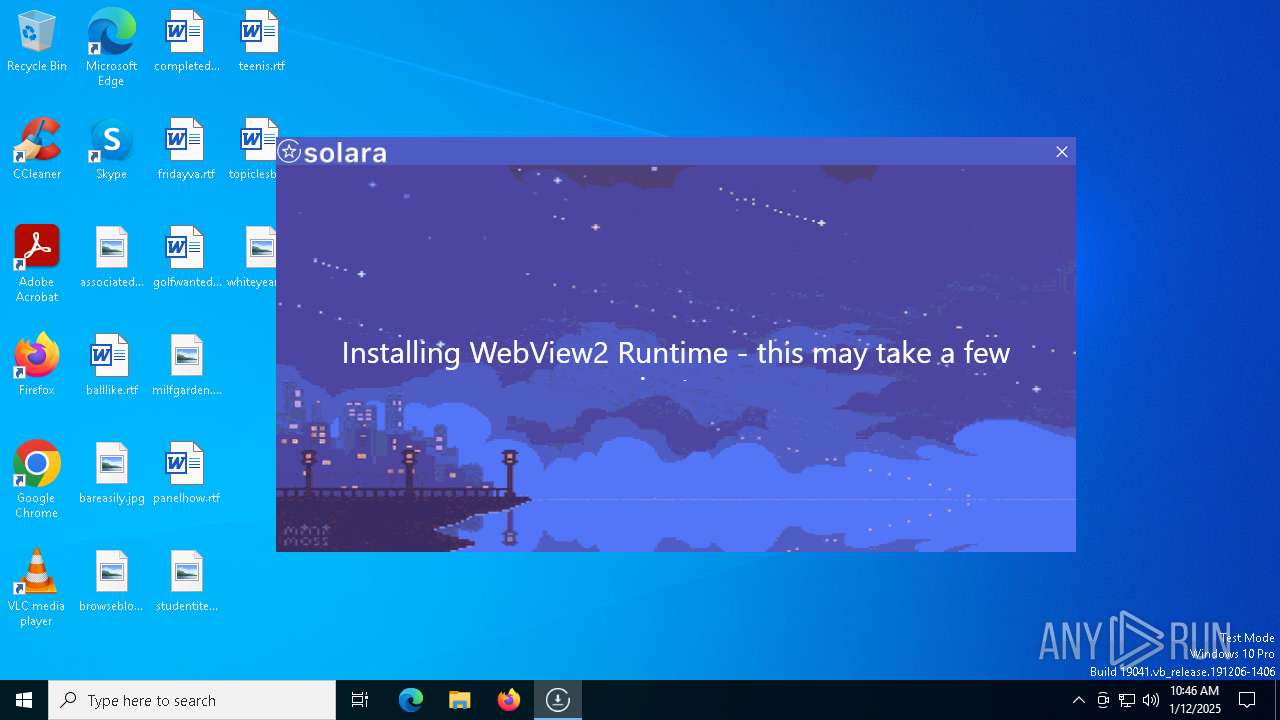Open Firefox desktop shortcut
The height and width of the screenshot is (720, 1280).
point(37,366)
